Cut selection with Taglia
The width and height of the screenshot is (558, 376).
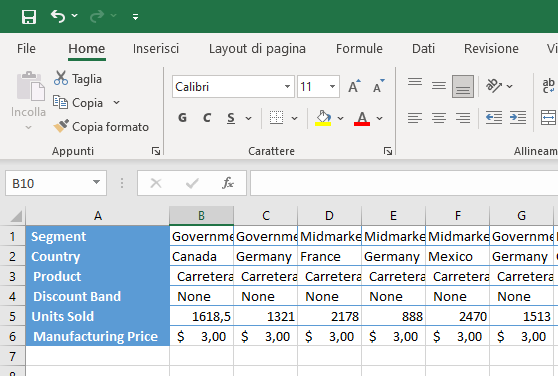coord(78,78)
